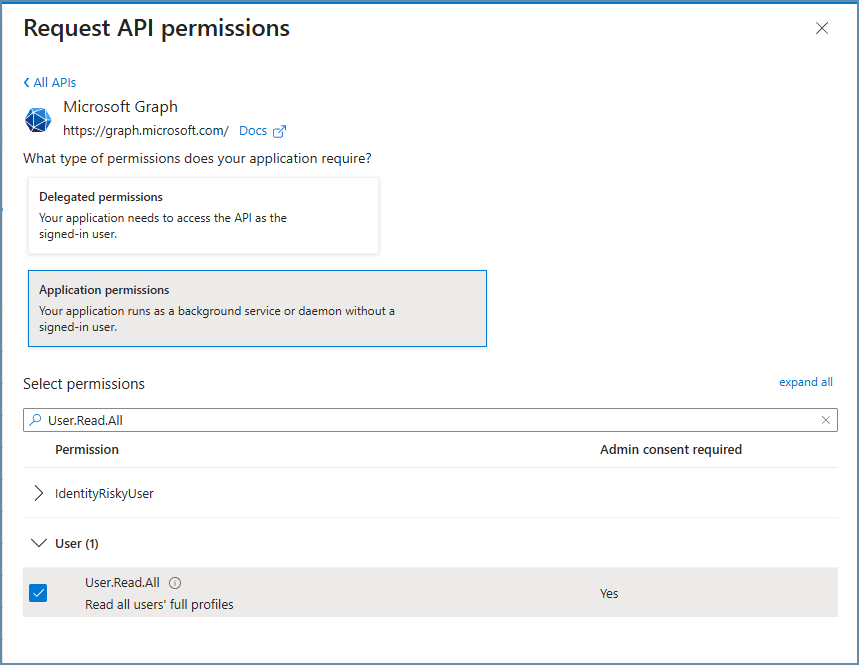Uncheck the User.Read.All permission checkbox
The width and height of the screenshot is (859, 665).
tap(38, 593)
